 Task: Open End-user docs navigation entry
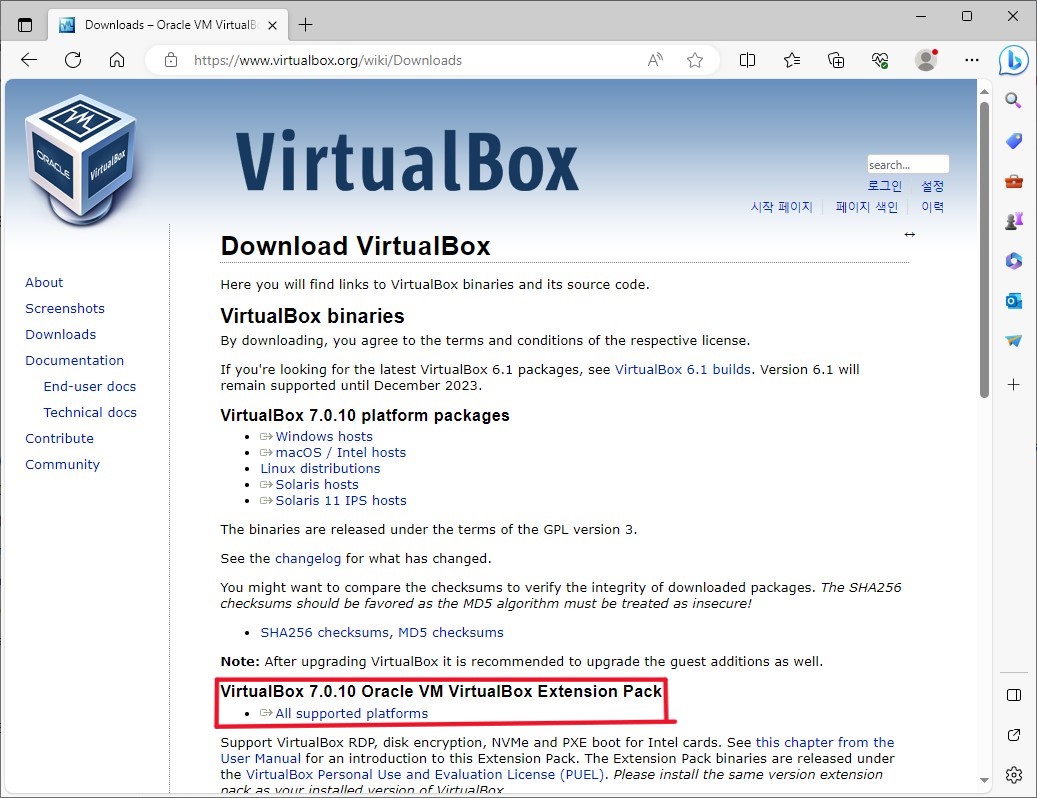coord(90,386)
